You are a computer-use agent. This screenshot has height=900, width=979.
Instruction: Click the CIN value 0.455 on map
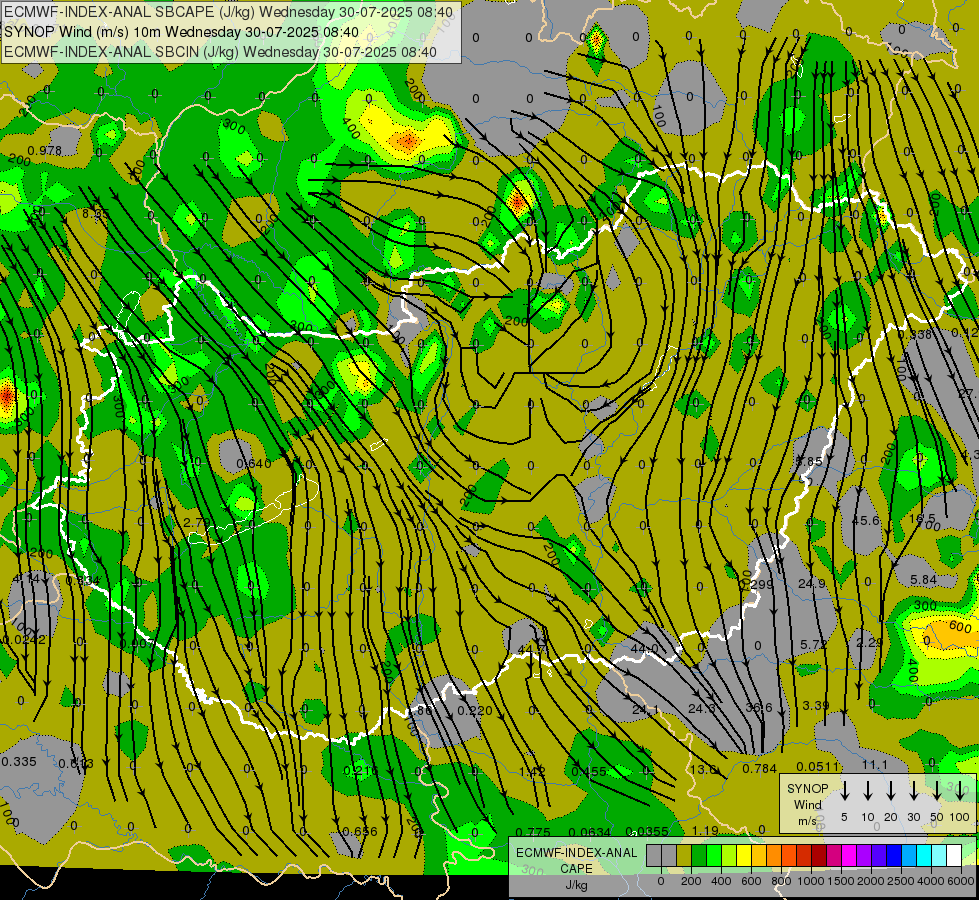click(x=589, y=771)
